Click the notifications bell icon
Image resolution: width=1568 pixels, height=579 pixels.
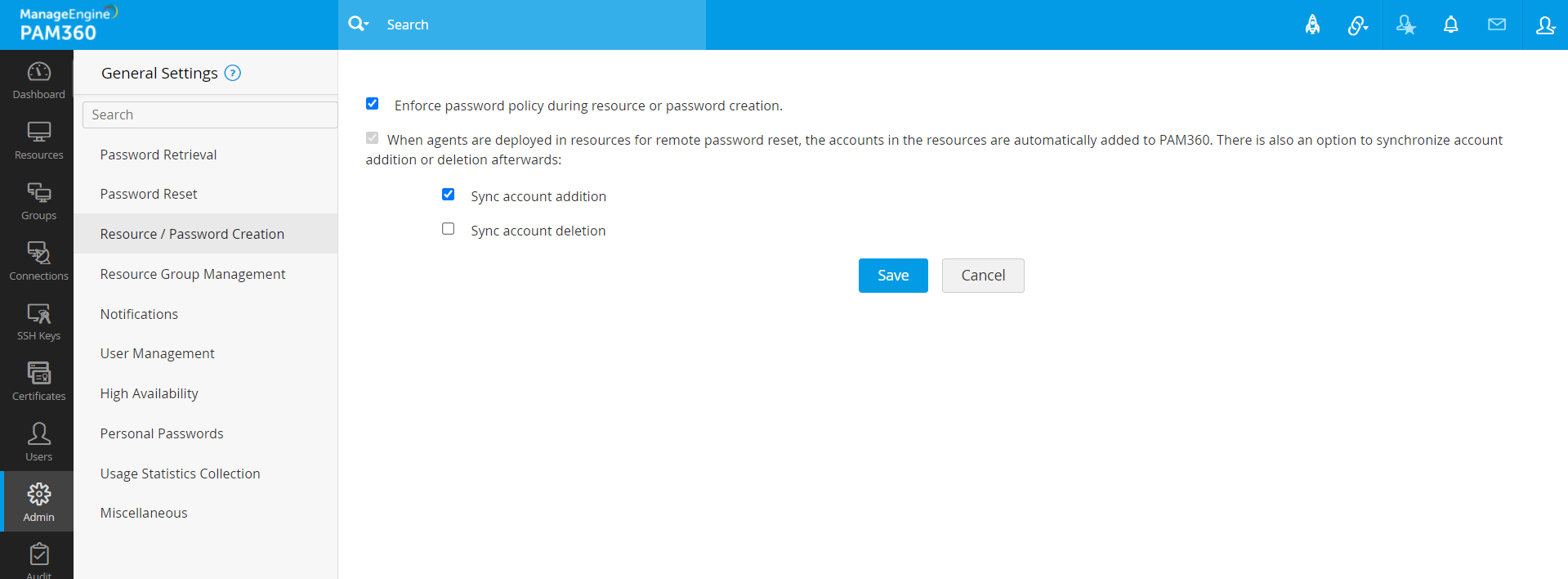pos(1450,25)
